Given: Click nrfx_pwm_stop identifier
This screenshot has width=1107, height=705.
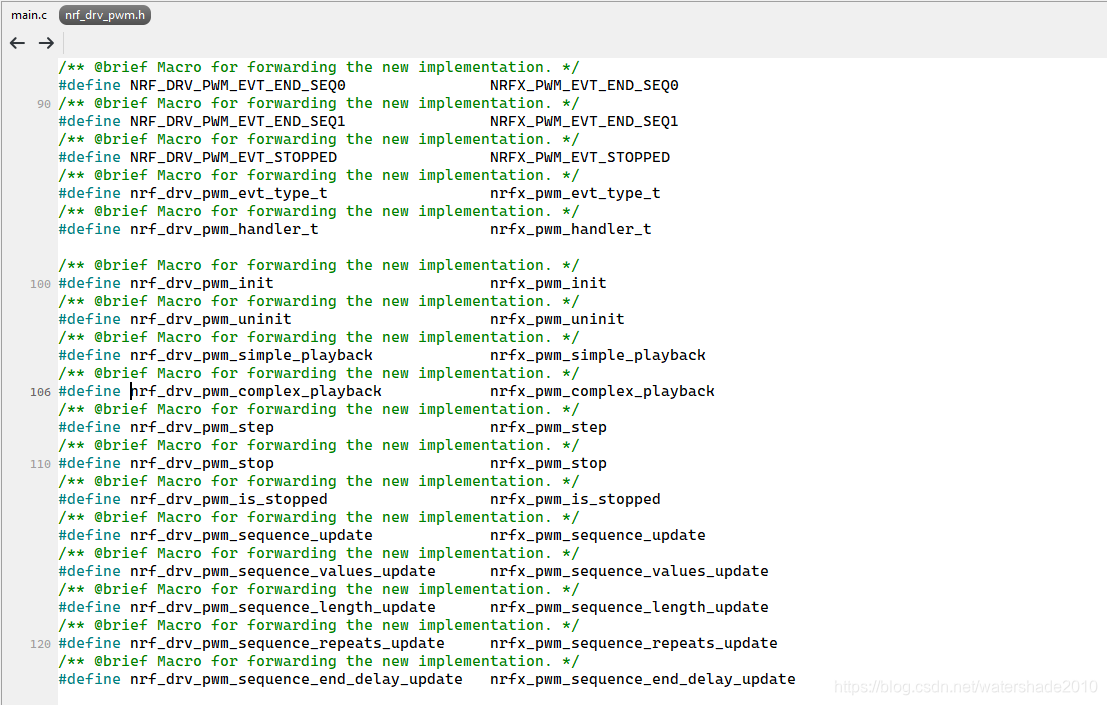Looking at the screenshot, I should pos(548,463).
